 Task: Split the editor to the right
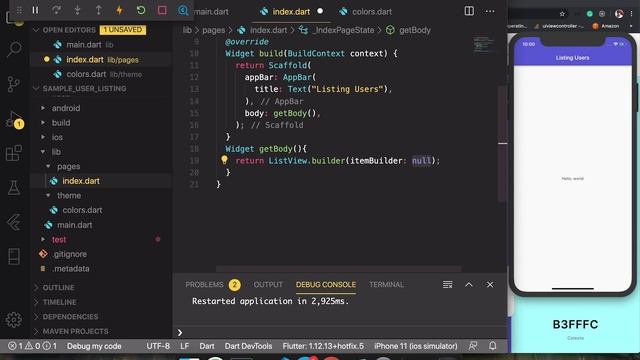[469, 11]
